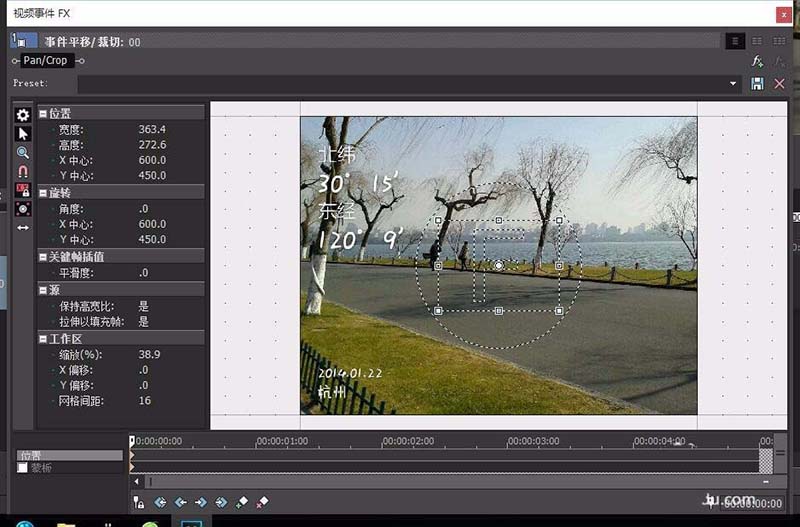Click the 缩放(%) value 38.9
This screenshot has height=527, width=800.
pos(149,355)
